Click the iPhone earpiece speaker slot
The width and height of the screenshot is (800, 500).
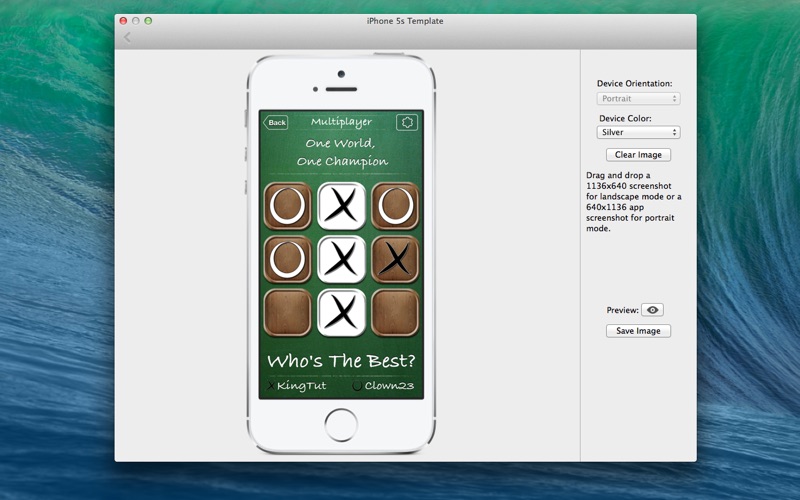[341, 89]
